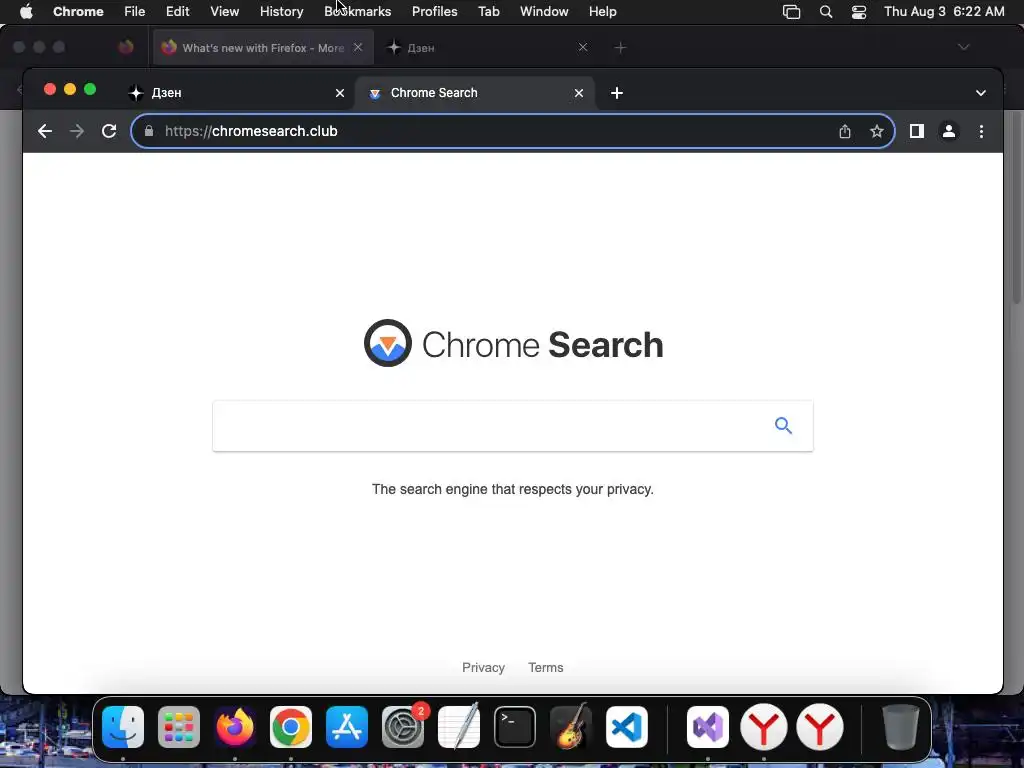Open the Privacy link
This screenshot has height=768, width=1024.
483,667
